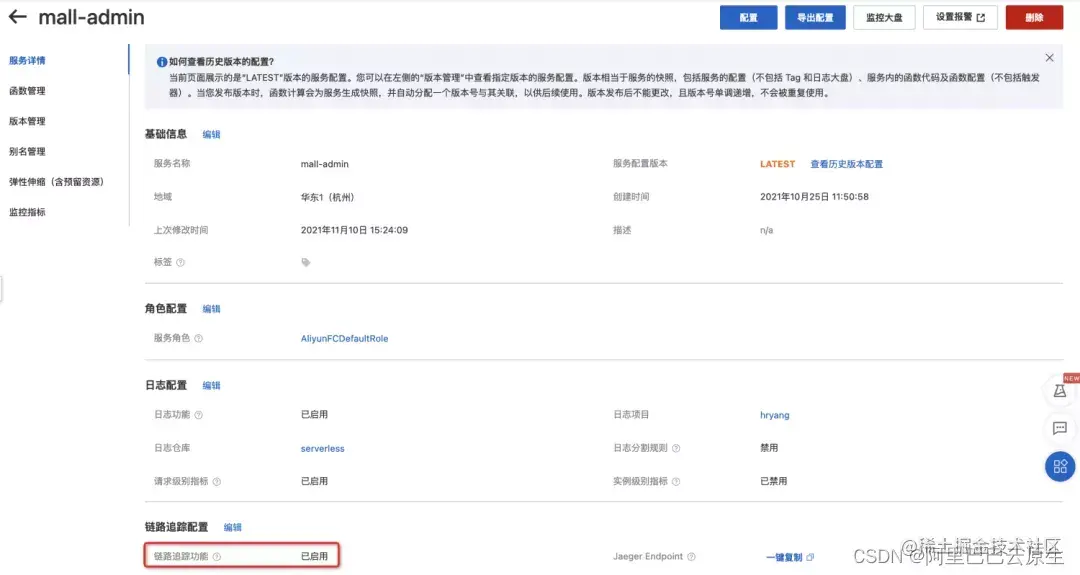1080x575 pixels.
Task: Open the serverless logstore link
Action: [322, 448]
